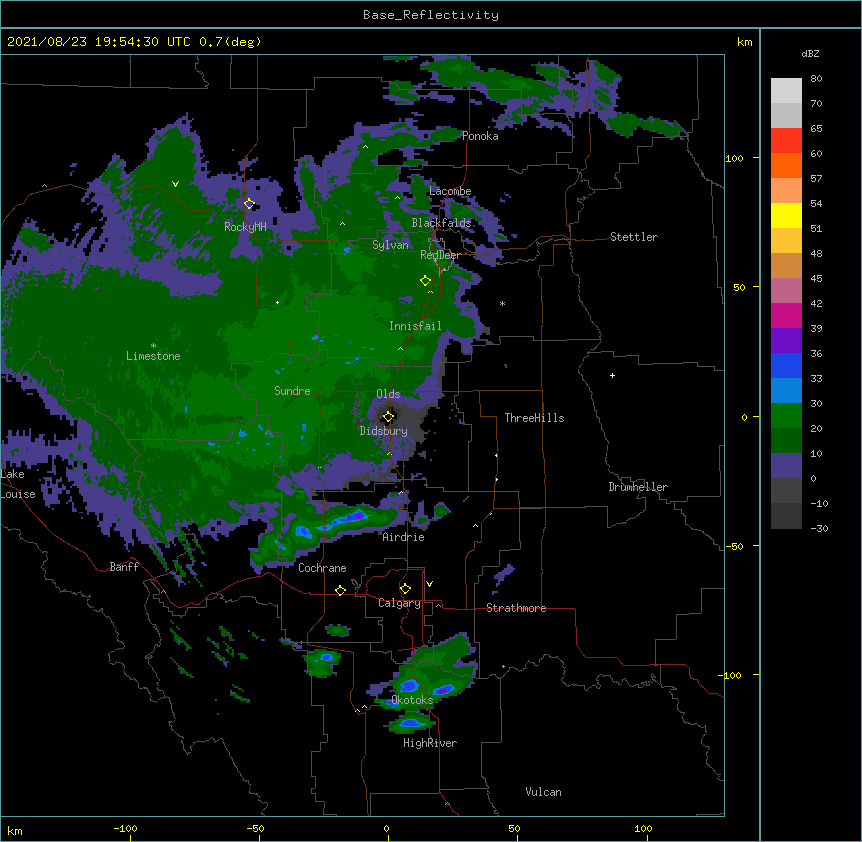Click the Innisfail town label
This screenshot has height=842, width=862.
pyautogui.click(x=415, y=326)
